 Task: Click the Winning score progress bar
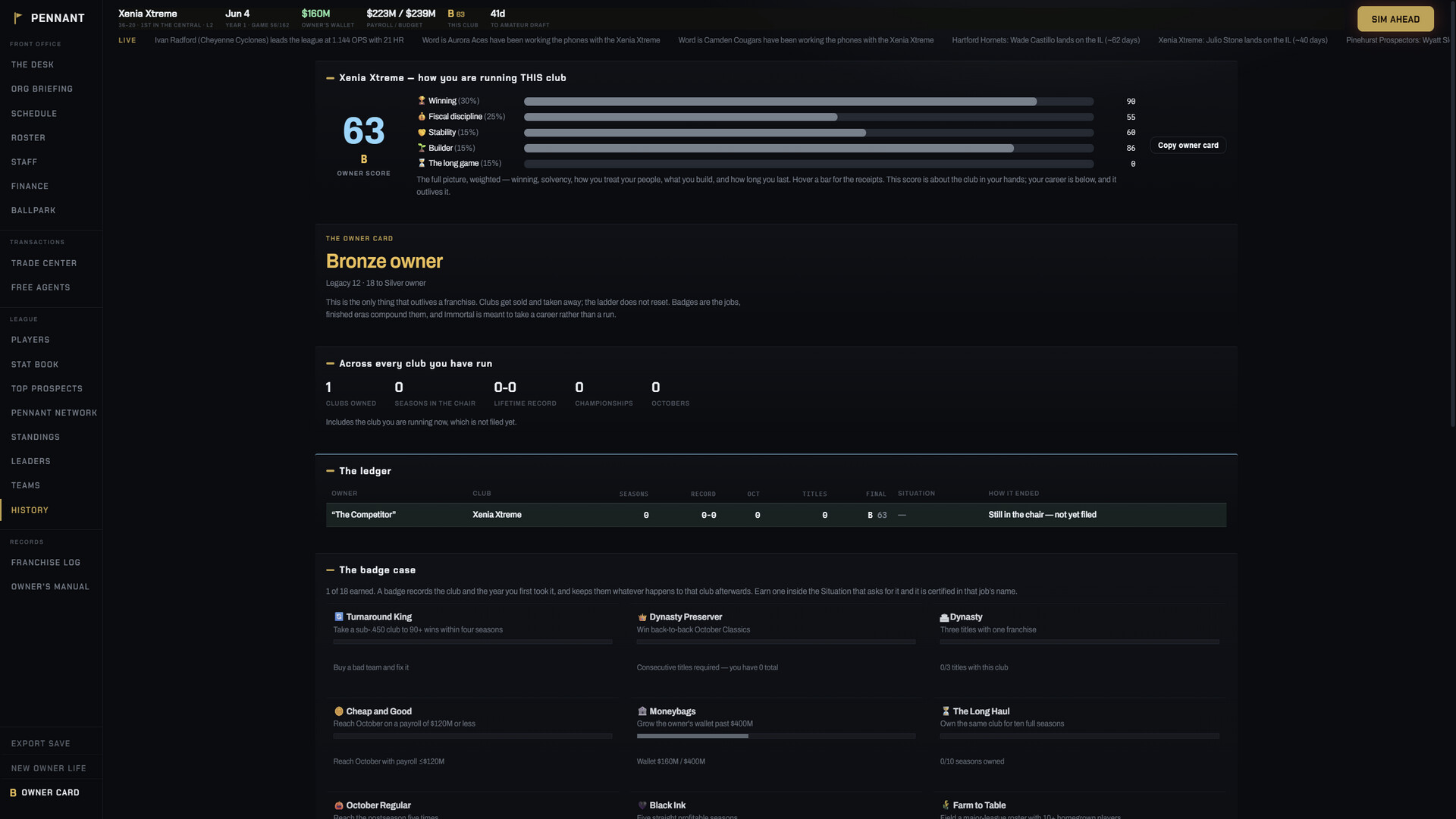pyautogui.click(x=808, y=102)
